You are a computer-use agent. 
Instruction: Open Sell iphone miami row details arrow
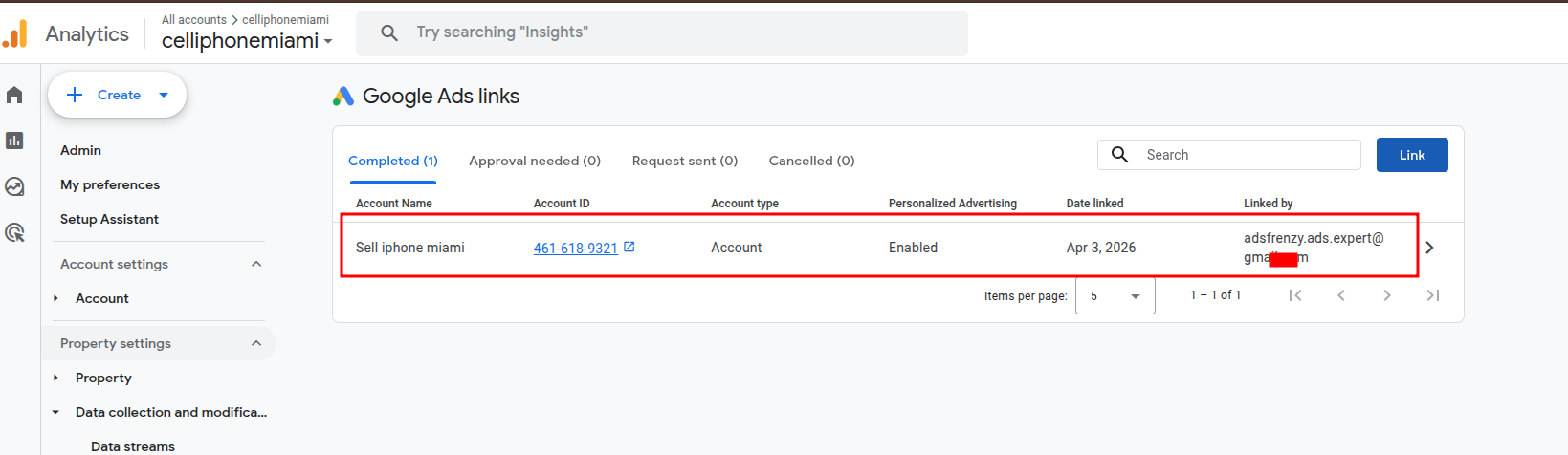coord(1429,248)
